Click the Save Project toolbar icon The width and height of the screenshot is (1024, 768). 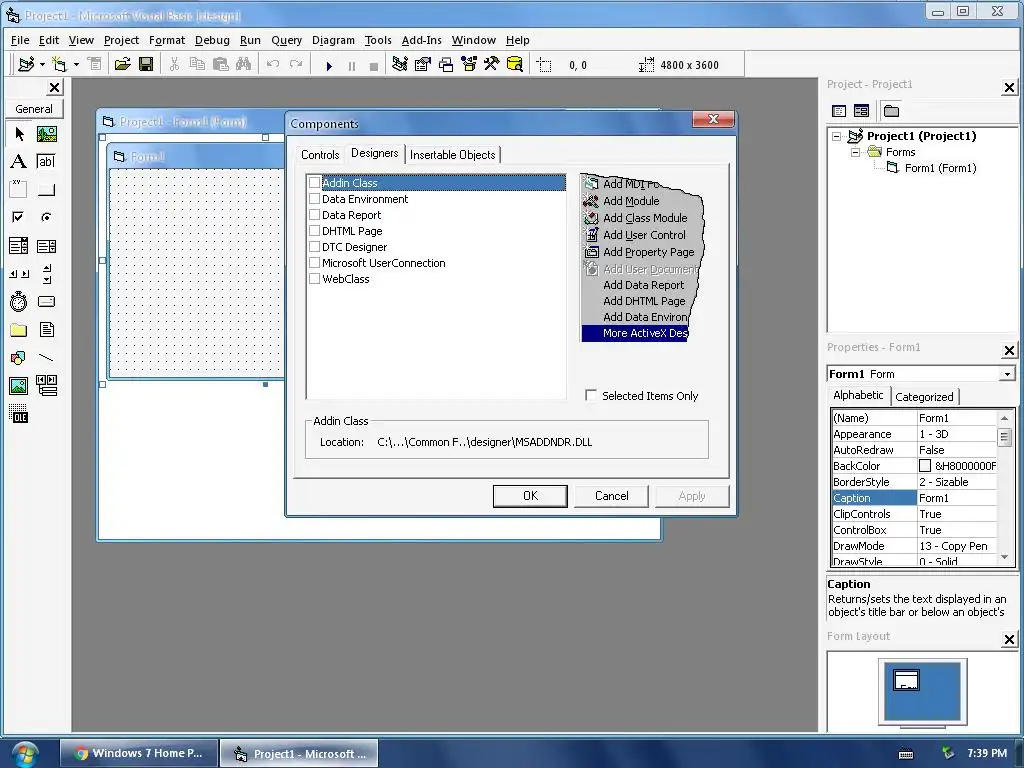tap(146, 64)
